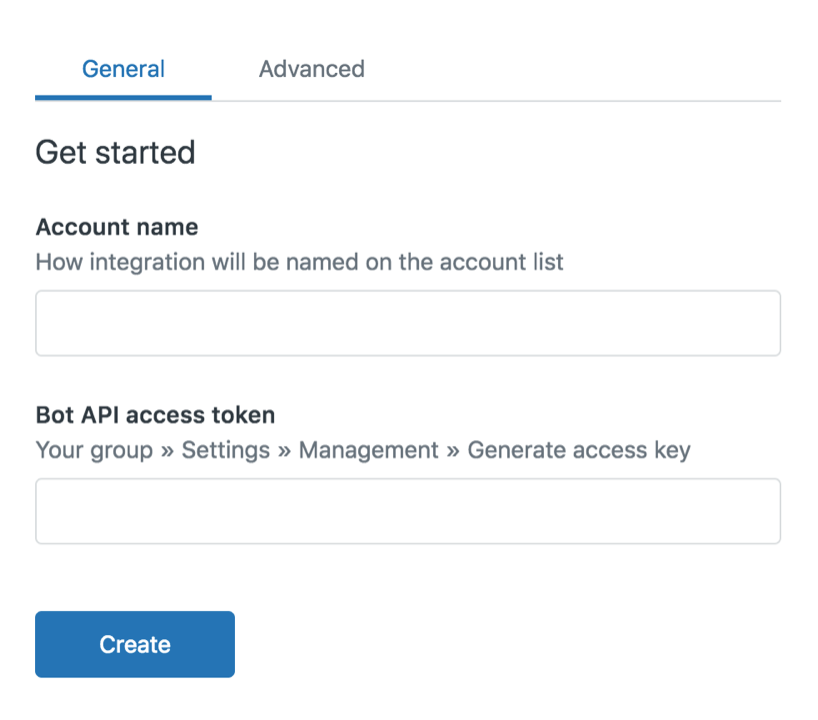Click "Your group" in the token hint
This screenshot has width=818, height=720.
point(94,450)
